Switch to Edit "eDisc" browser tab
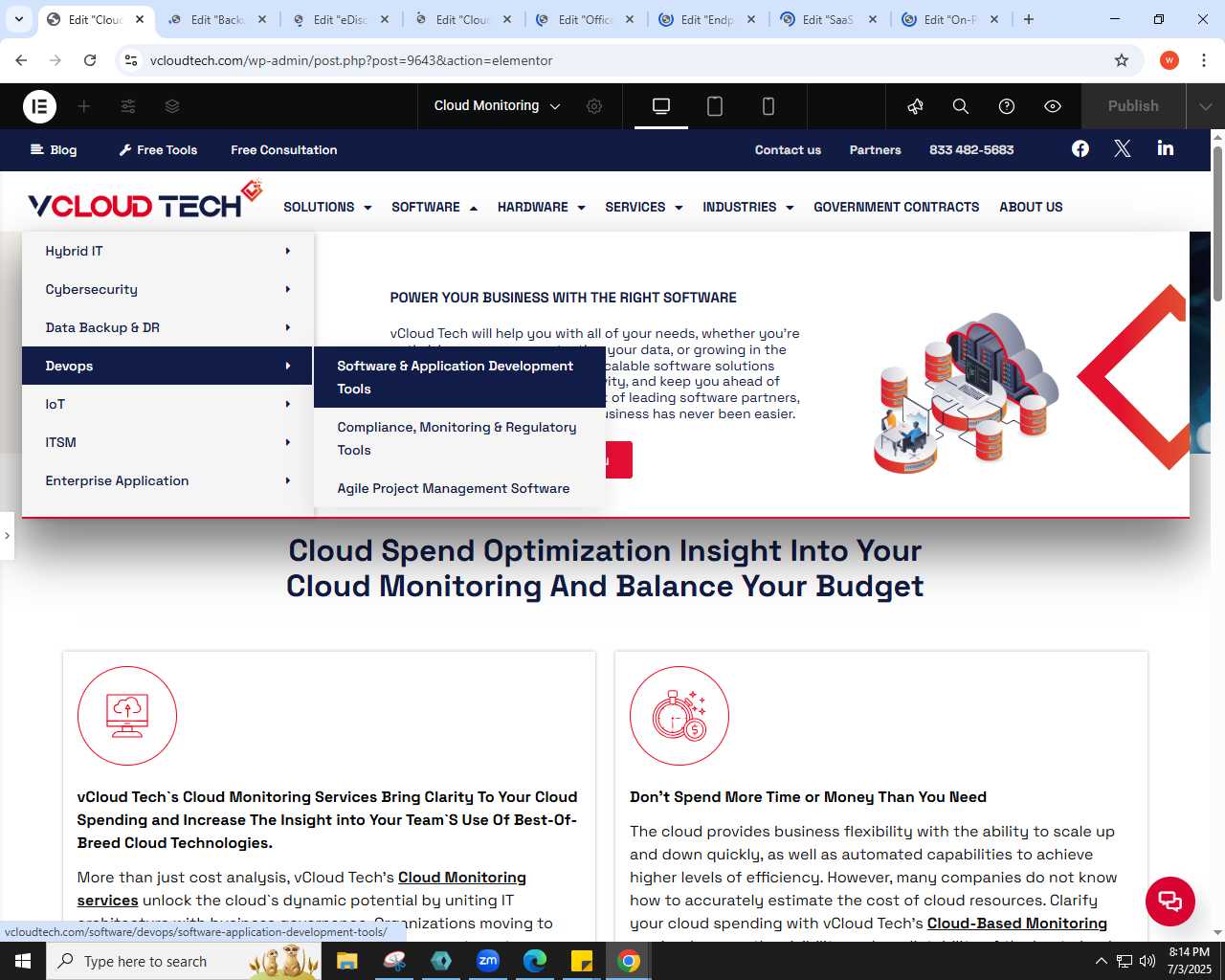 click(x=341, y=19)
